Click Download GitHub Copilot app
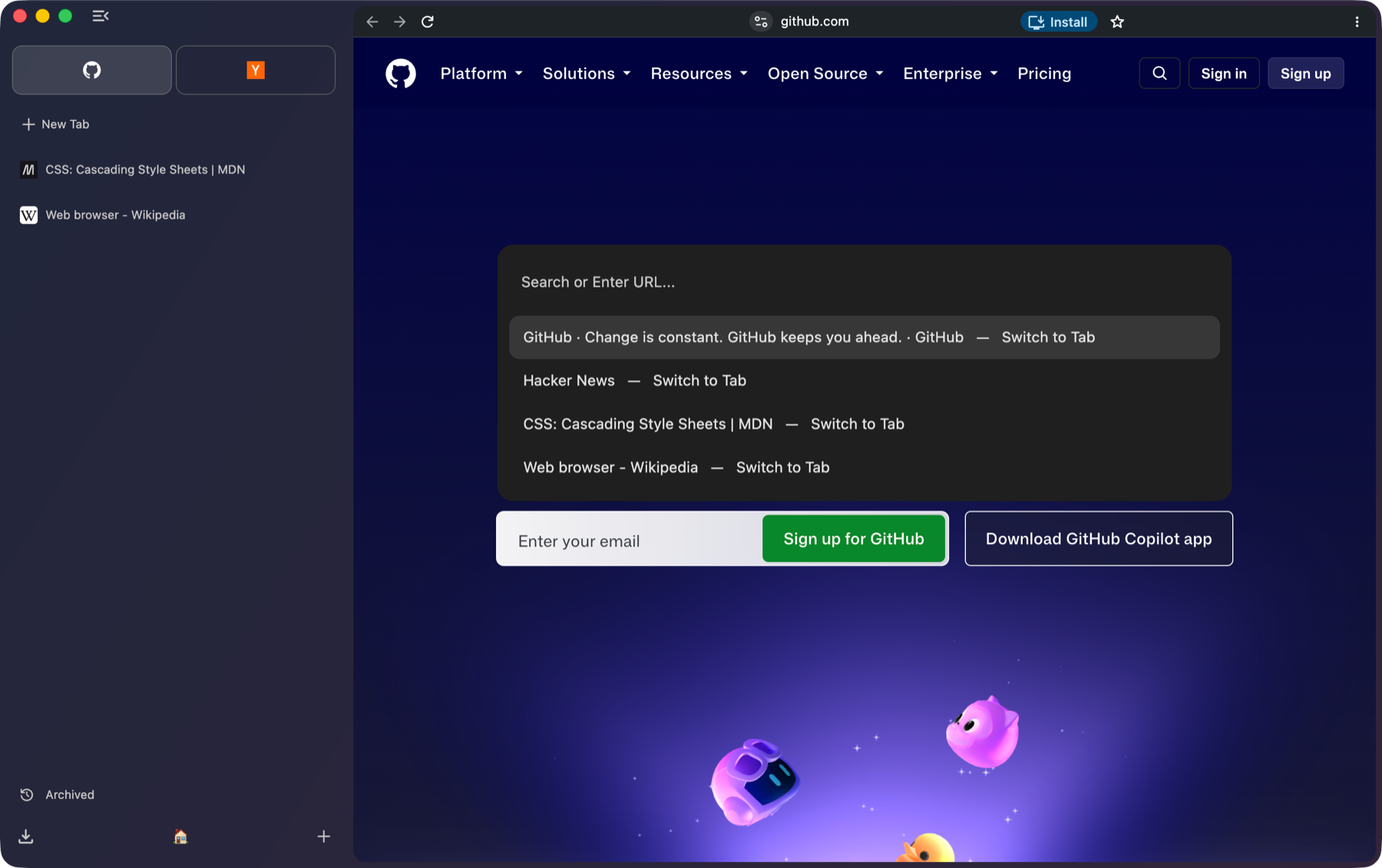This screenshot has width=1382, height=868. pyautogui.click(x=1099, y=539)
